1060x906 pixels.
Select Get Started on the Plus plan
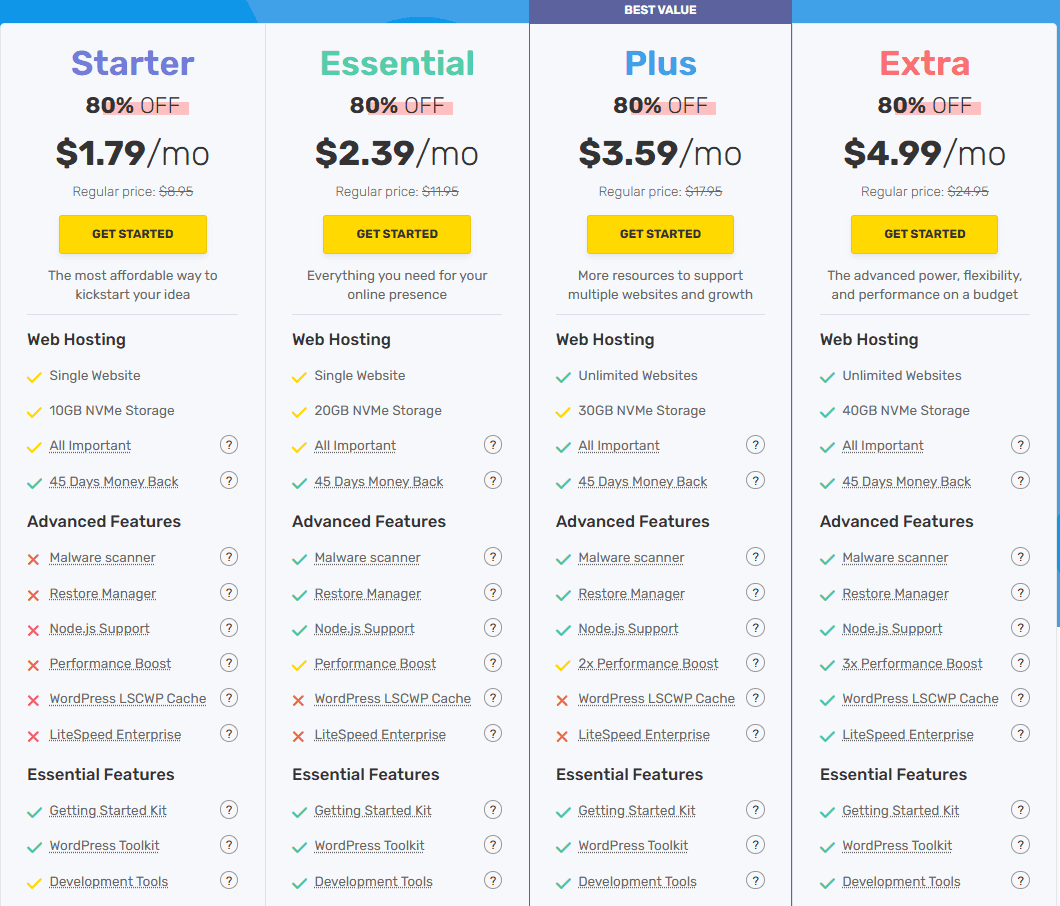pyautogui.click(x=660, y=234)
